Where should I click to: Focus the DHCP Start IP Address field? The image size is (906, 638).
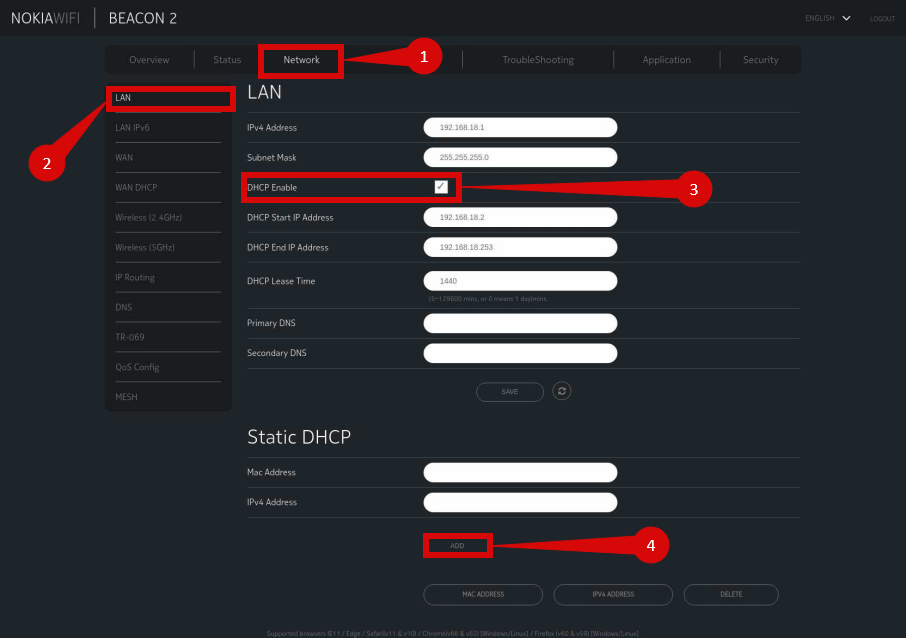[520, 217]
